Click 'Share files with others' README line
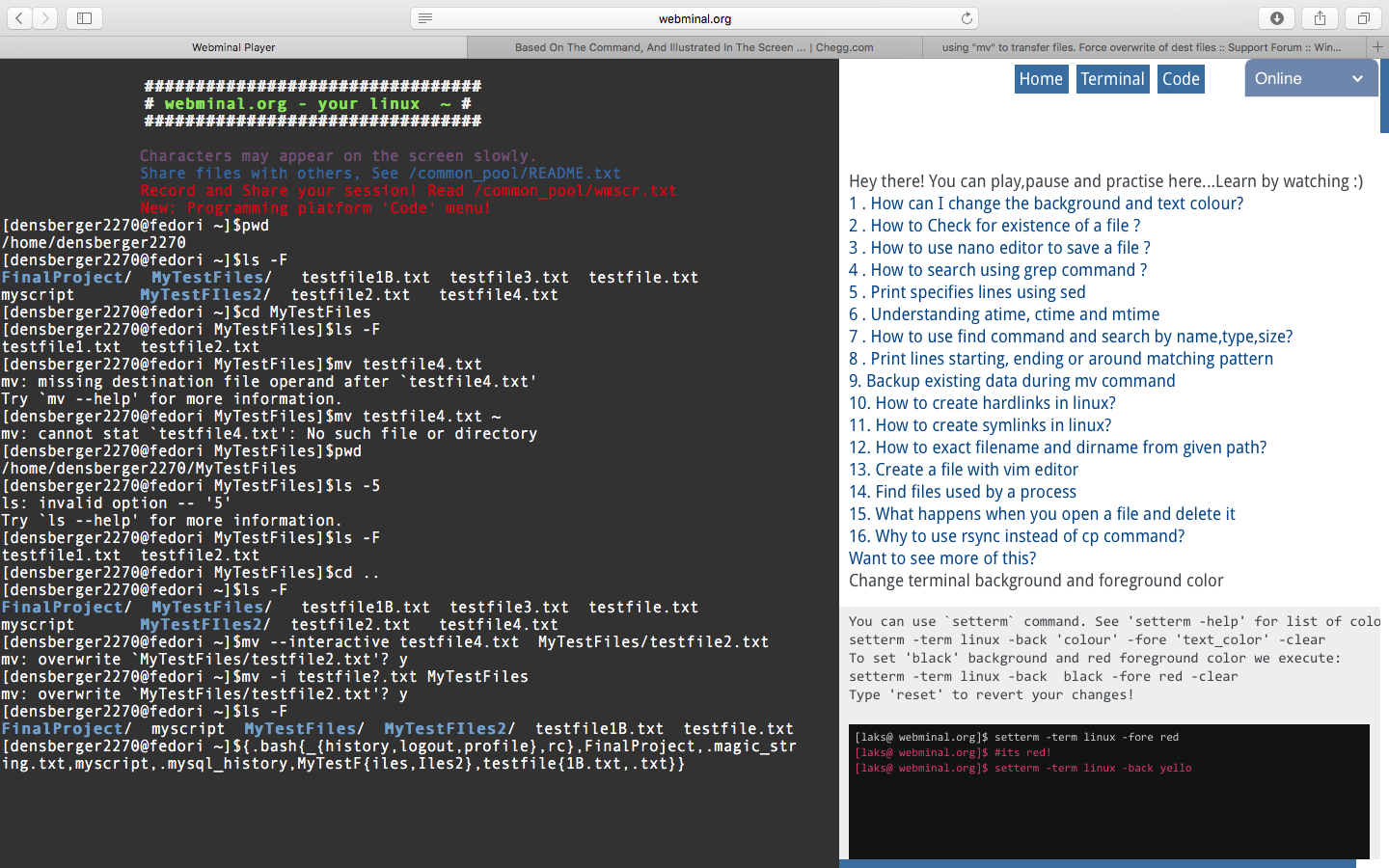 click(380, 174)
